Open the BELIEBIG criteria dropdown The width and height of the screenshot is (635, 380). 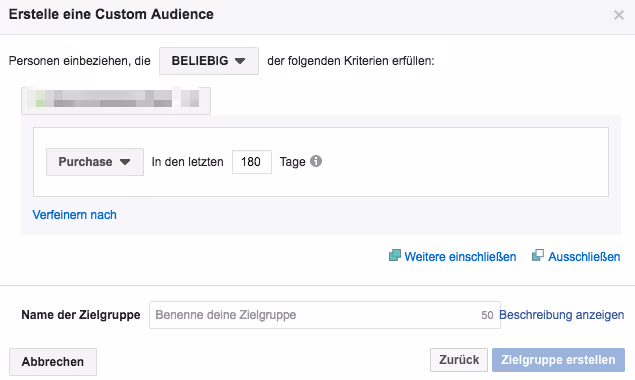coord(209,61)
